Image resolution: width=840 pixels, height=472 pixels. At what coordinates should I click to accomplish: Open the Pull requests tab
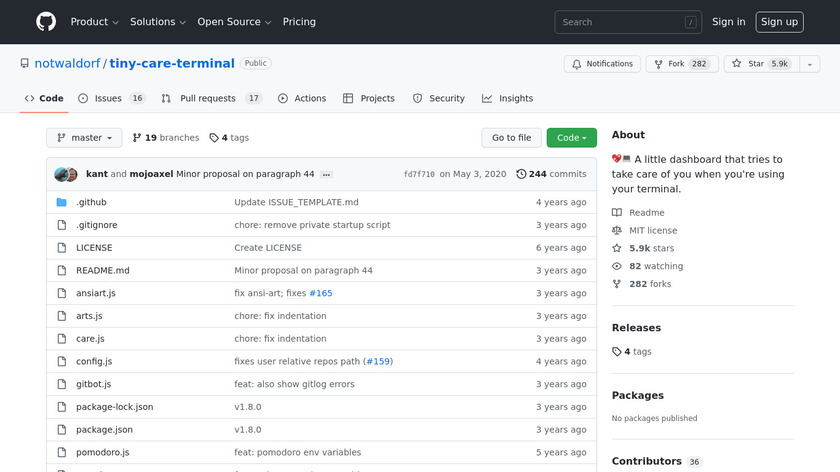click(213, 99)
